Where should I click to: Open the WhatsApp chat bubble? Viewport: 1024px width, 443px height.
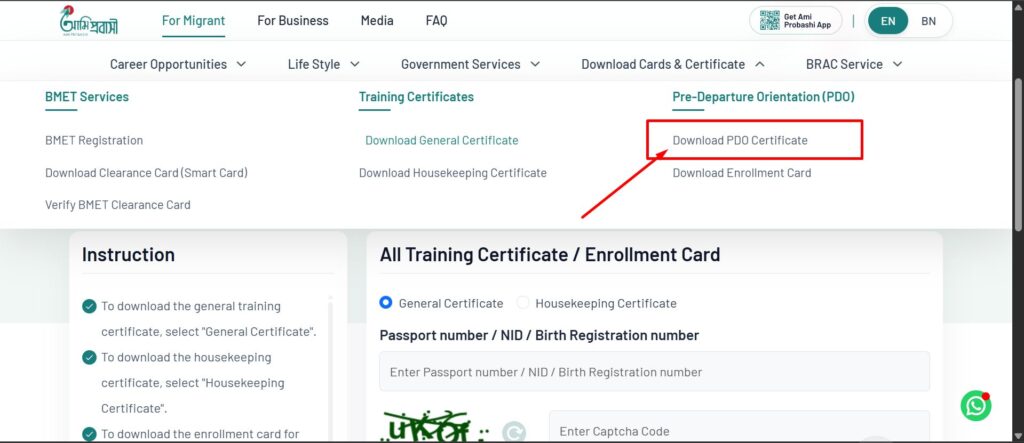coord(975,405)
